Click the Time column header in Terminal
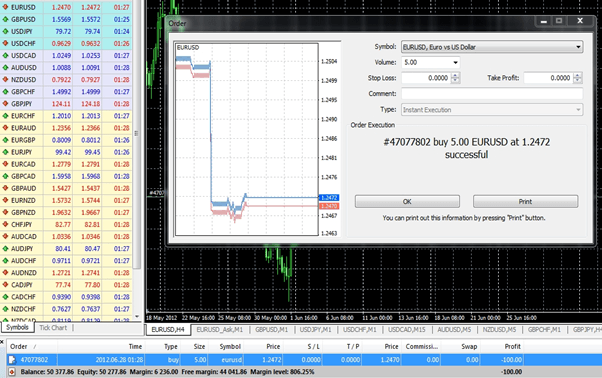Image resolution: width=602 pixels, height=378 pixels. pos(101,347)
